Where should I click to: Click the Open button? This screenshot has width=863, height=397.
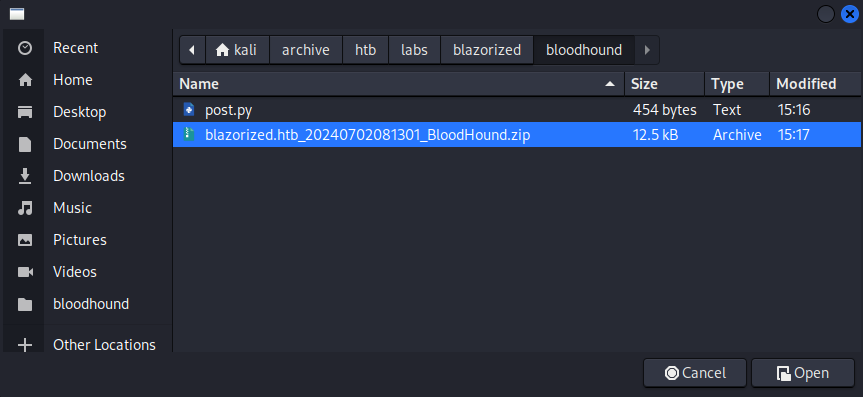[x=803, y=373]
